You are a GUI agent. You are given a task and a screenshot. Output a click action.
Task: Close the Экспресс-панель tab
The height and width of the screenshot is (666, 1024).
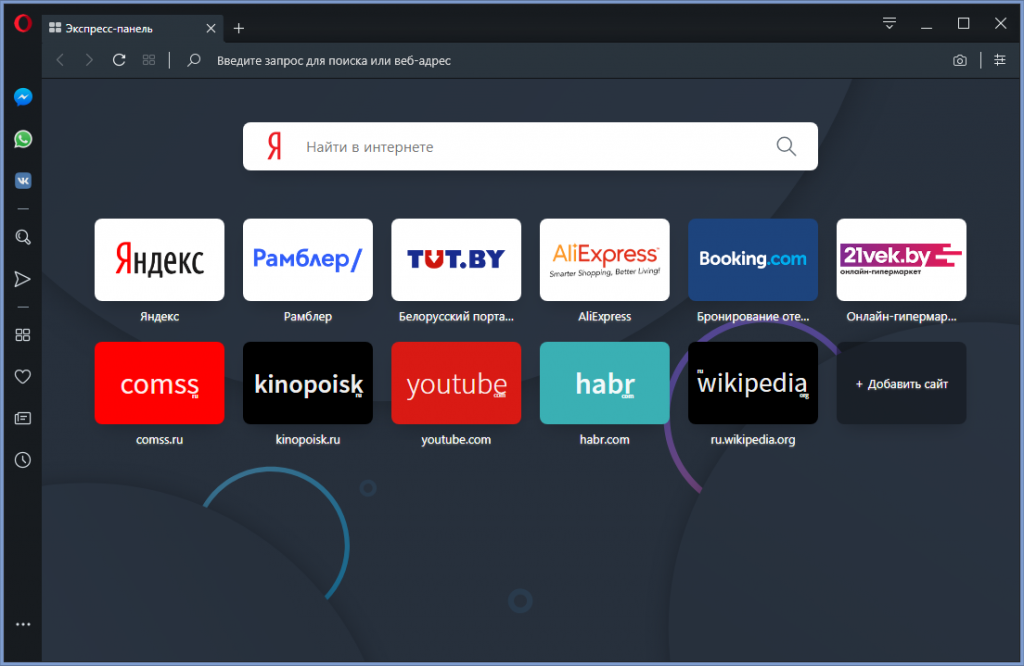pyautogui.click(x=211, y=28)
